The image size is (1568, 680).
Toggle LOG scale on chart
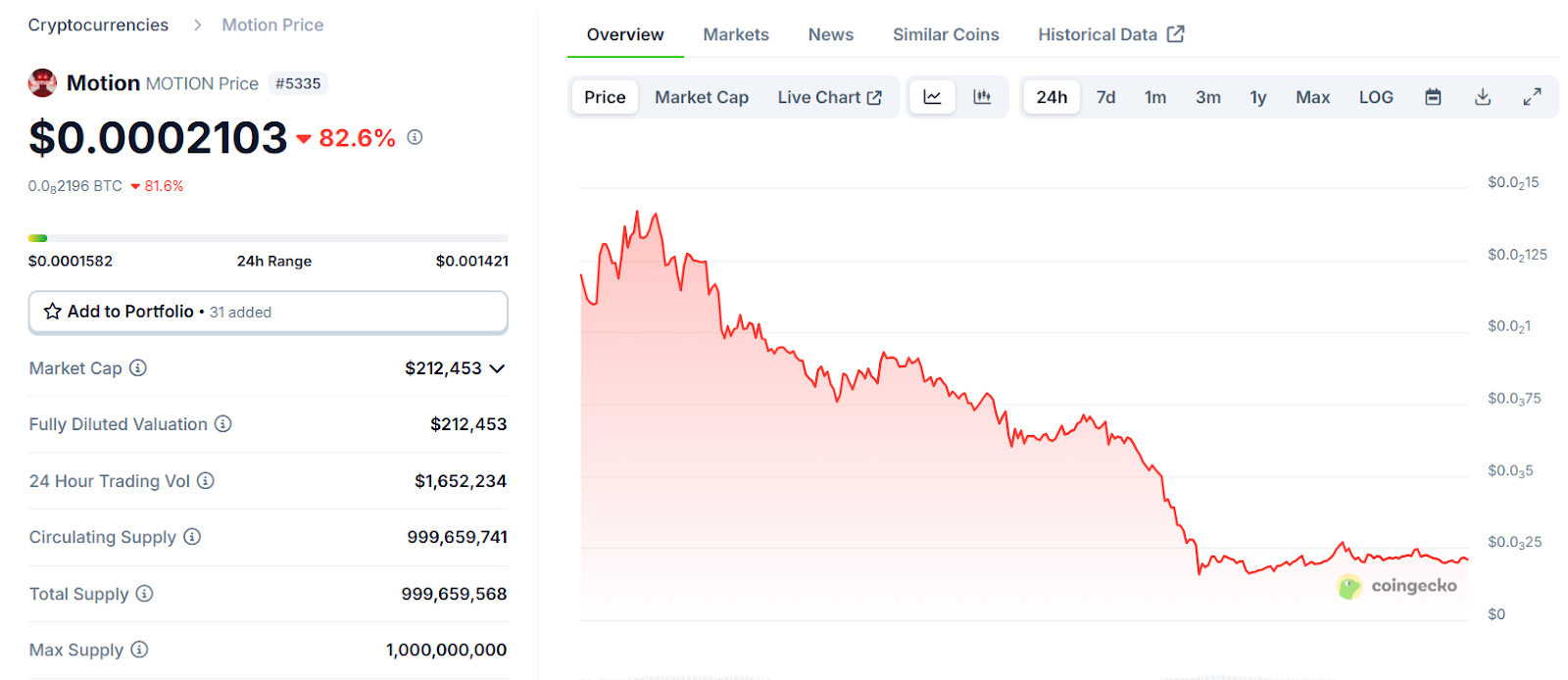(x=1376, y=97)
